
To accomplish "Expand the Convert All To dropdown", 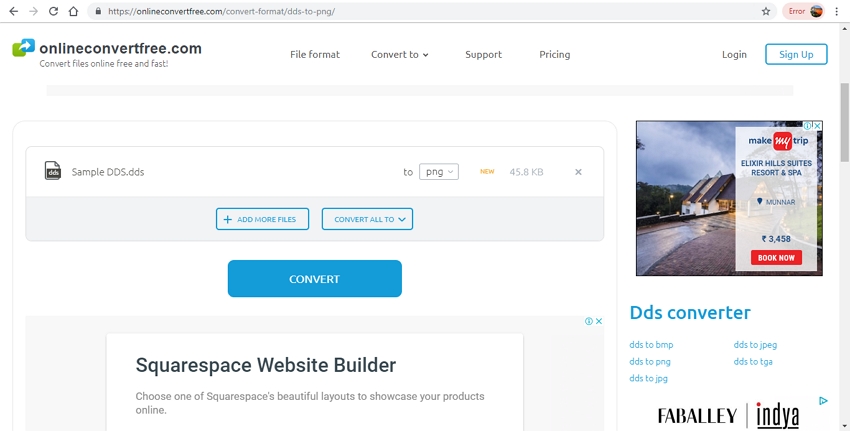I will pyautogui.click(x=367, y=219).
